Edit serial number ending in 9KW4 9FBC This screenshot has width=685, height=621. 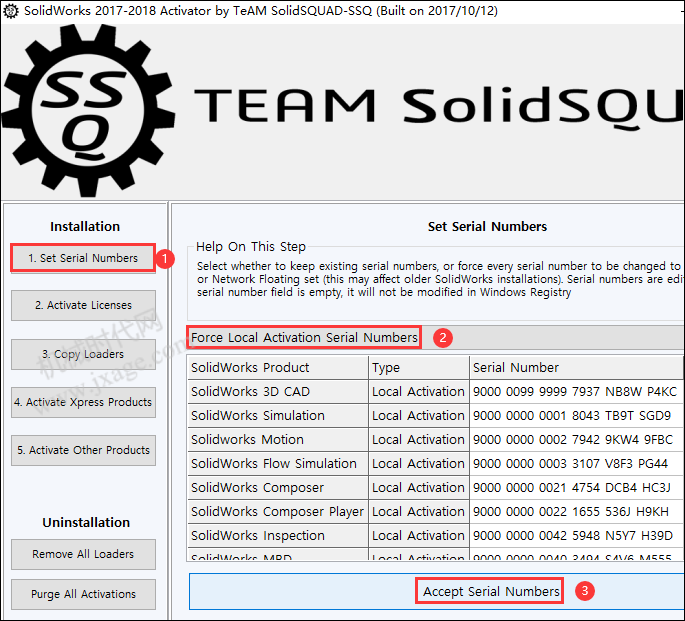pyautogui.click(x=577, y=440)
